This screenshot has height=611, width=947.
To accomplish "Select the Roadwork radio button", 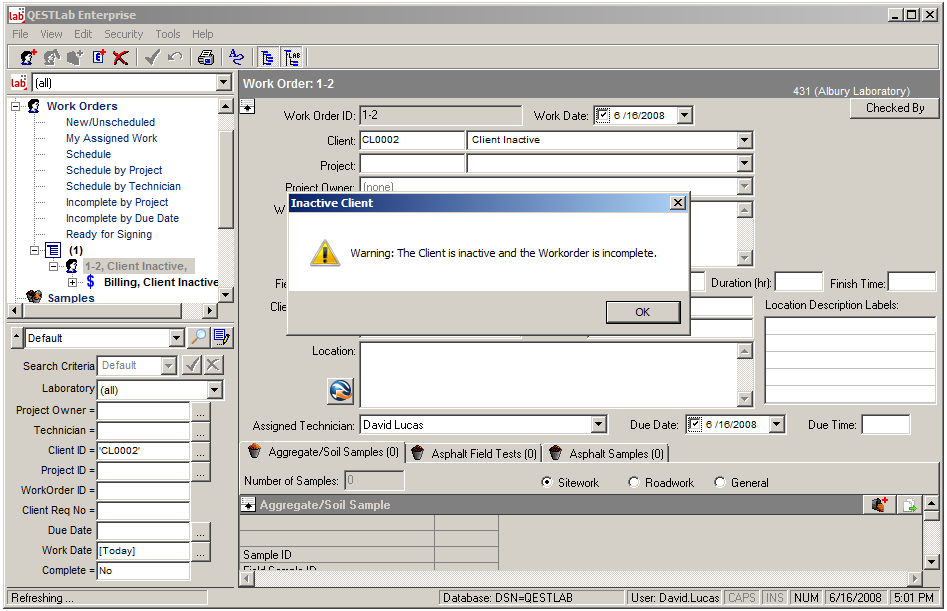I will click(634, 483).
